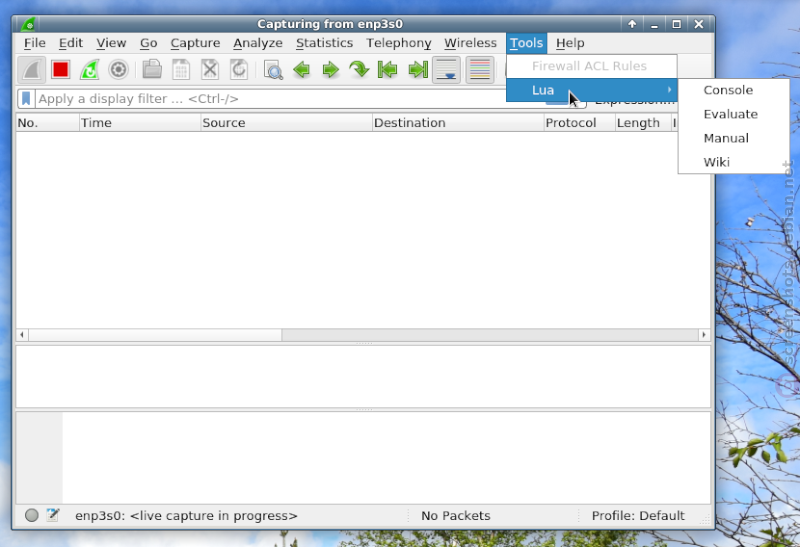Click the horizontal scrollbar thumb of packet list
Screen dimensions: 800x547
click(155, 335)
